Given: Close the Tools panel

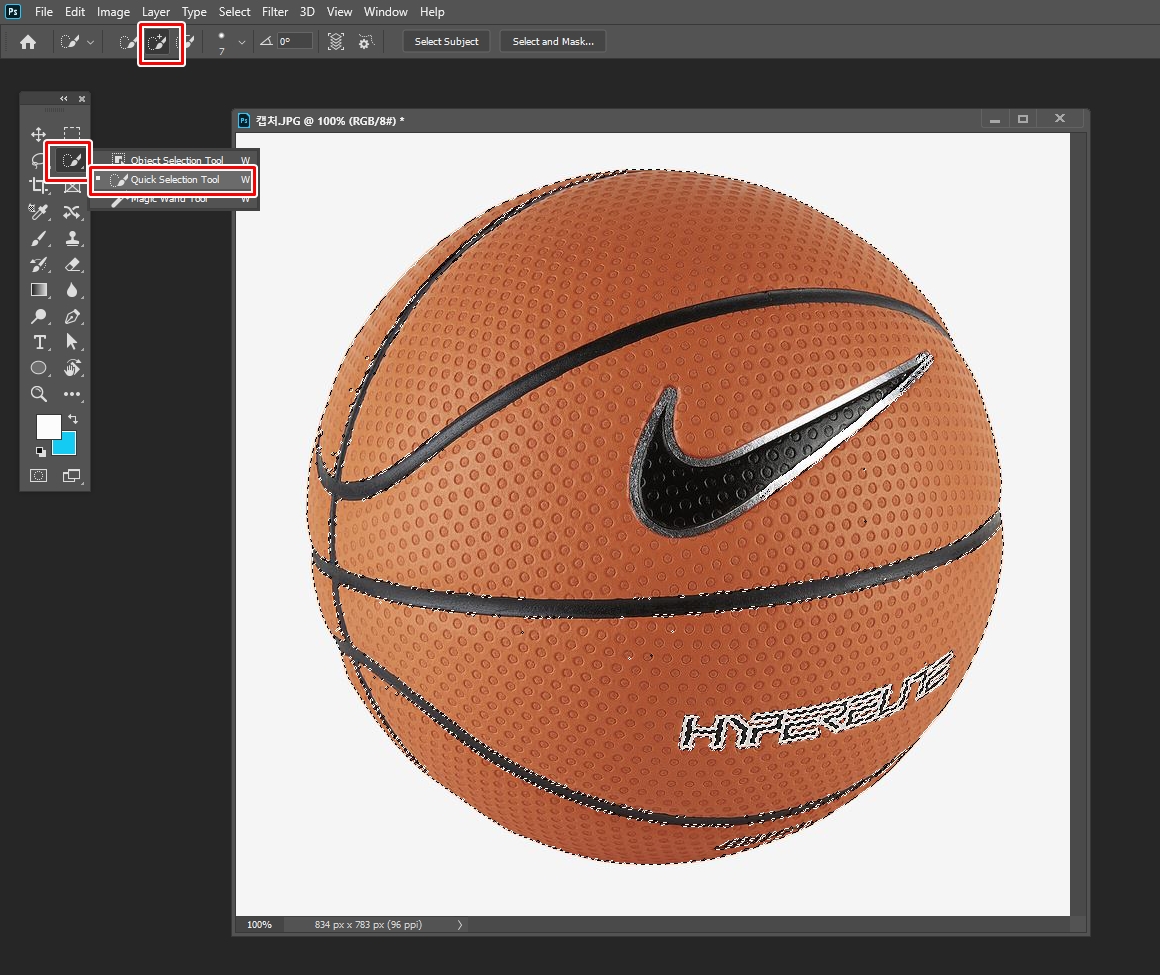Looking at the screenshot, I should (x=82, y=98).
